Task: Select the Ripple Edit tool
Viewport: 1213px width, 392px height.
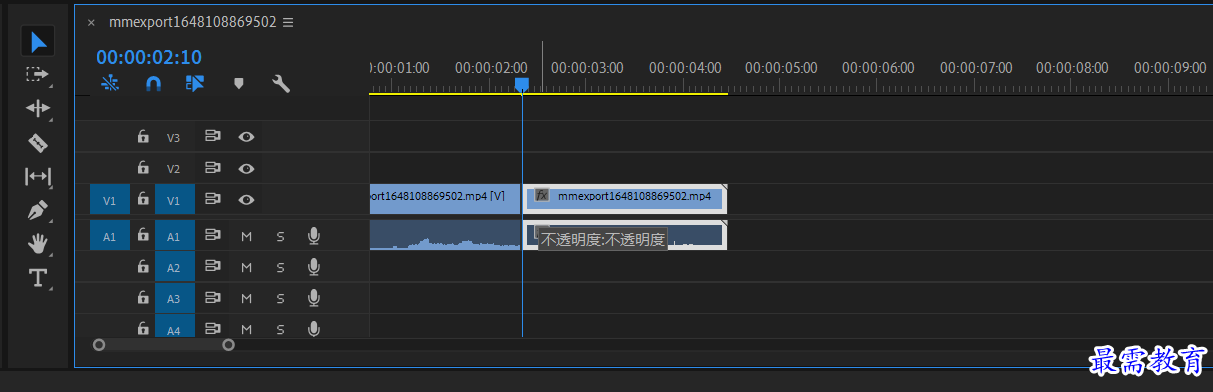Action: tap(38, 108)
